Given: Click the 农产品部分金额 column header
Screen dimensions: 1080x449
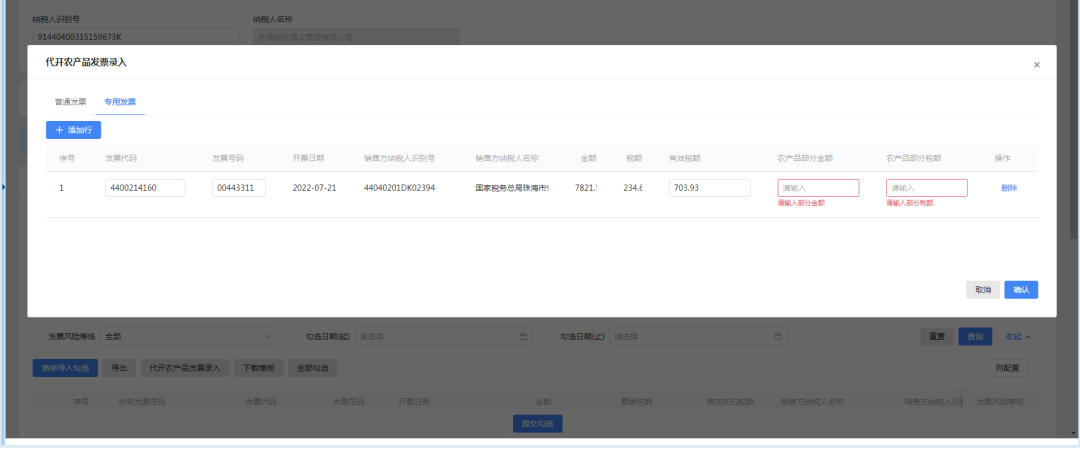Looking at the screenshot, I should click(805, 158).
